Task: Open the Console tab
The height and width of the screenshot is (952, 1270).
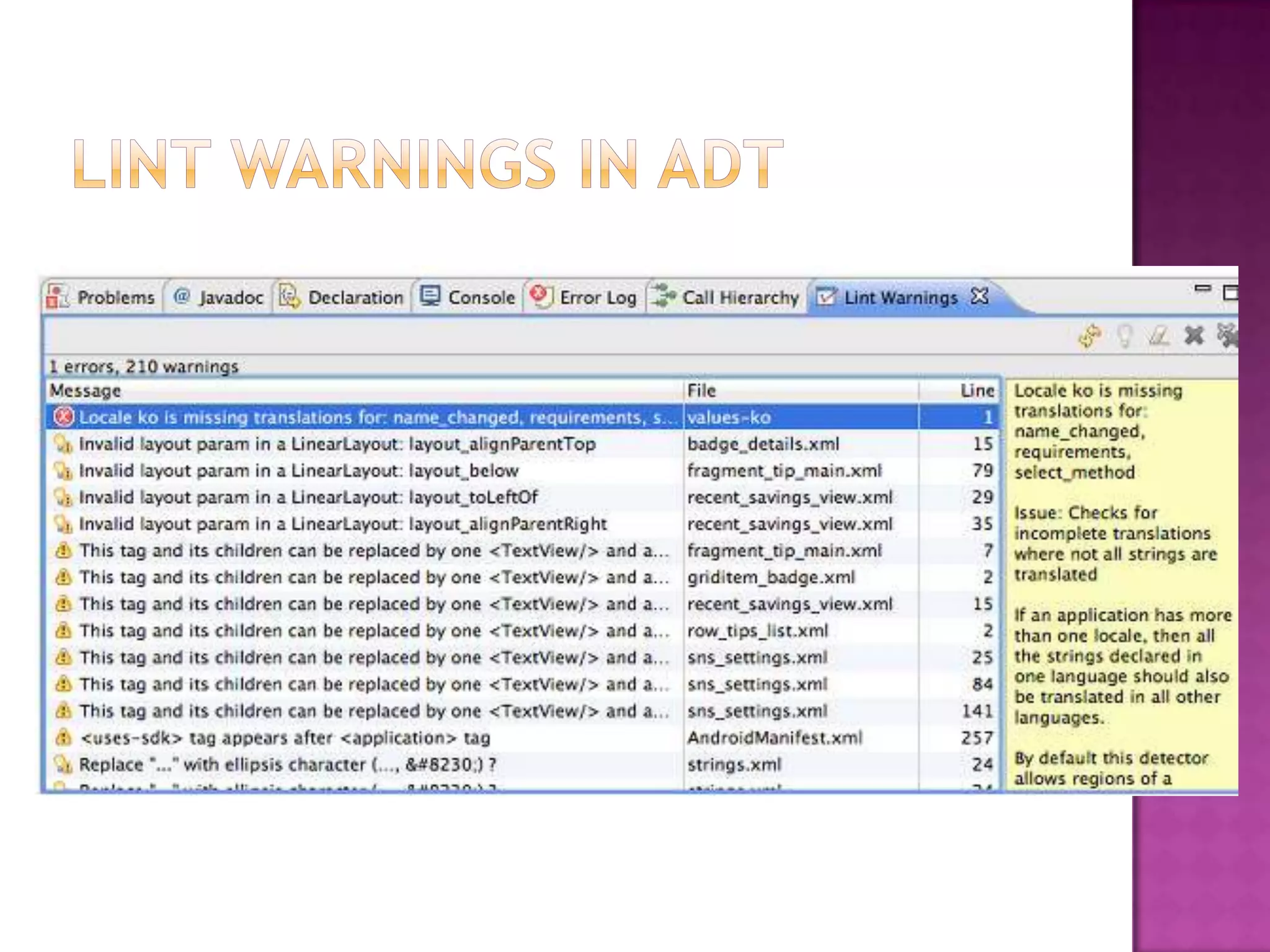Action: [468, 297]
